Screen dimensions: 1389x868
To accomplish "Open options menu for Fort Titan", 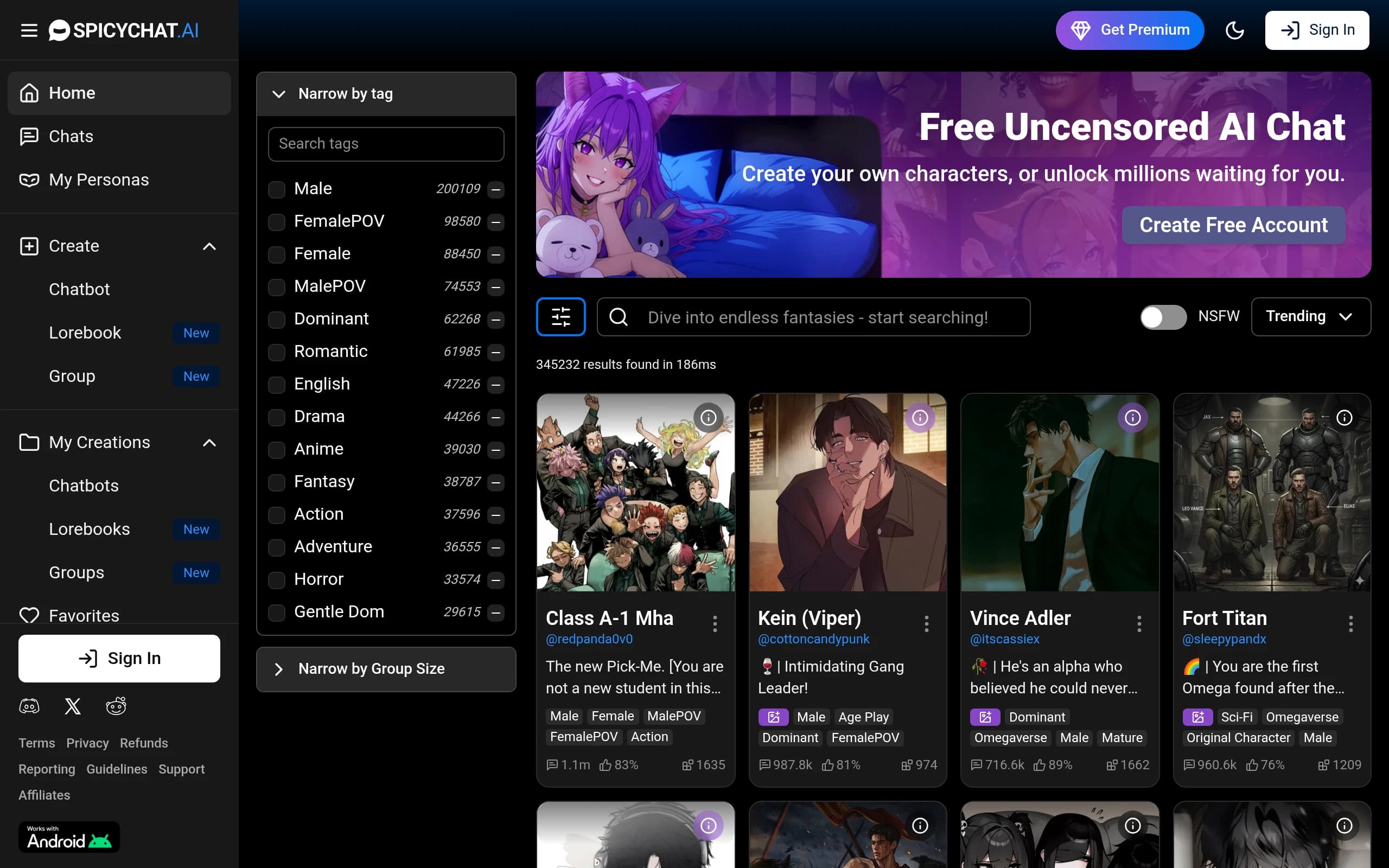I will click(1350, 623).
